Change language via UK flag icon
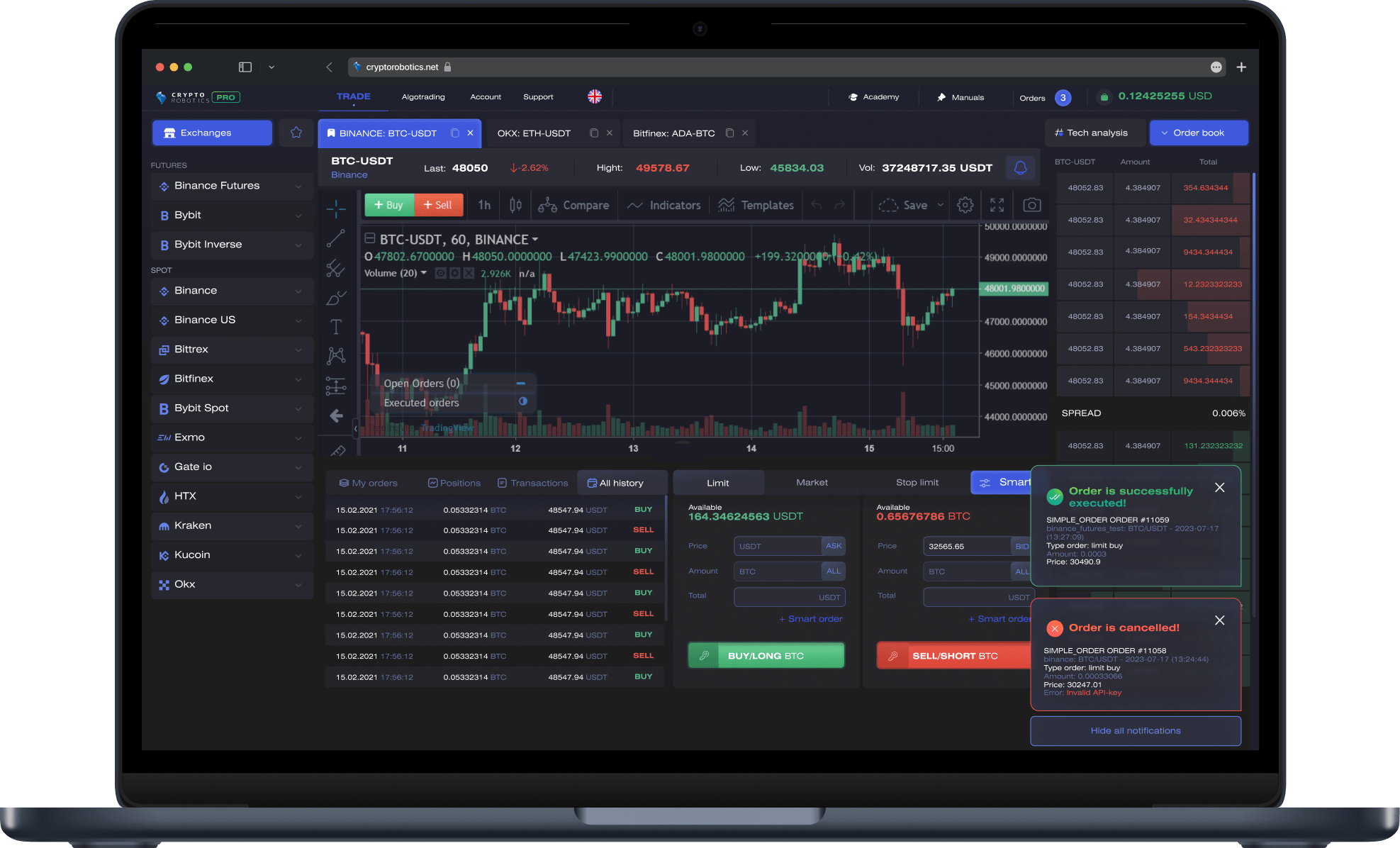1400x848 pixels. coord(595,96)
